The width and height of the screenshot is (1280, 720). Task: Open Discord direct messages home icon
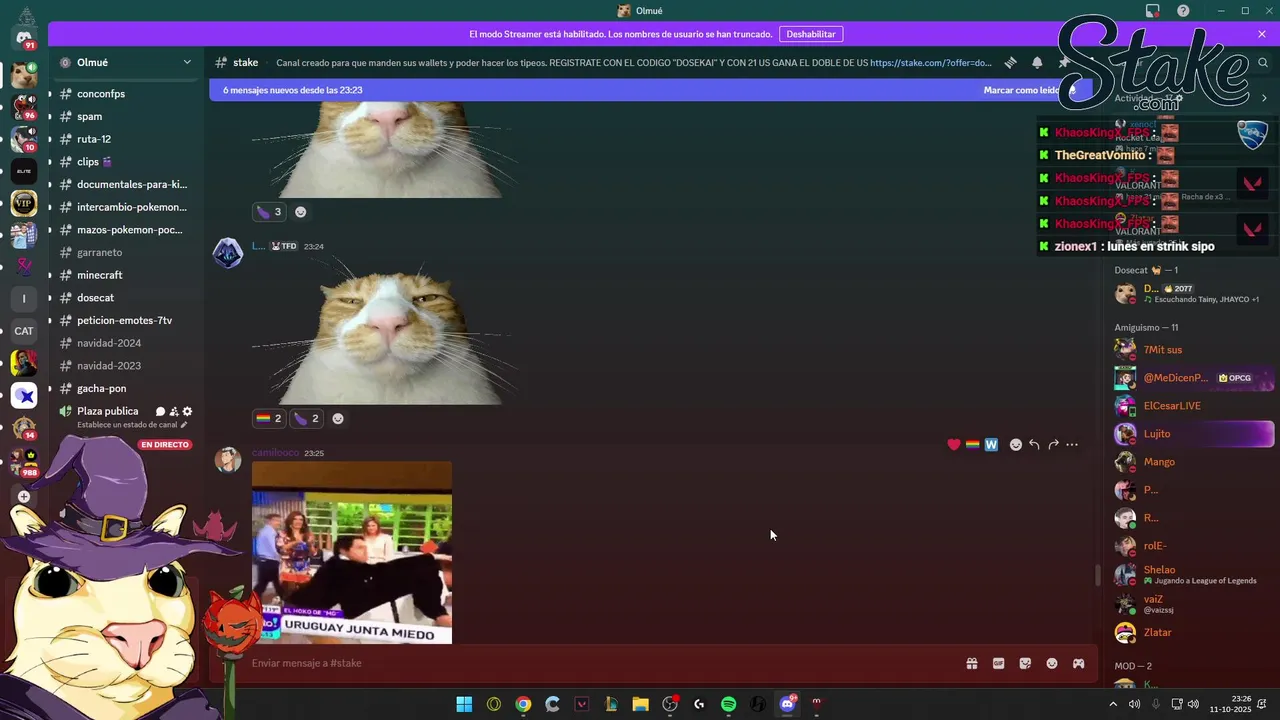[x=24, y=38]
